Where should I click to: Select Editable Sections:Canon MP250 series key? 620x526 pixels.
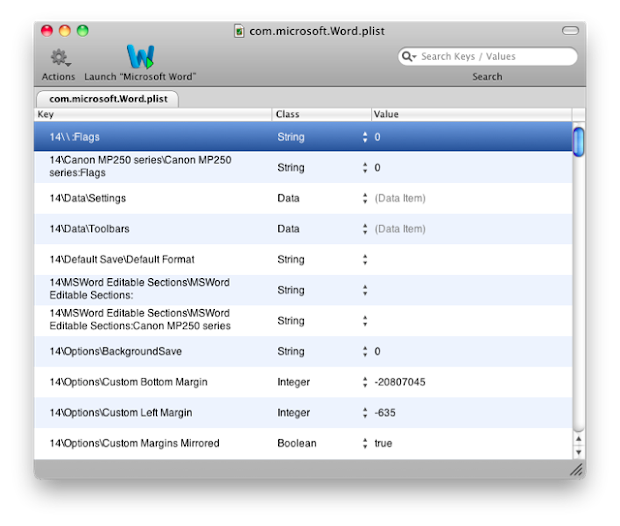(x=140, y=320)
